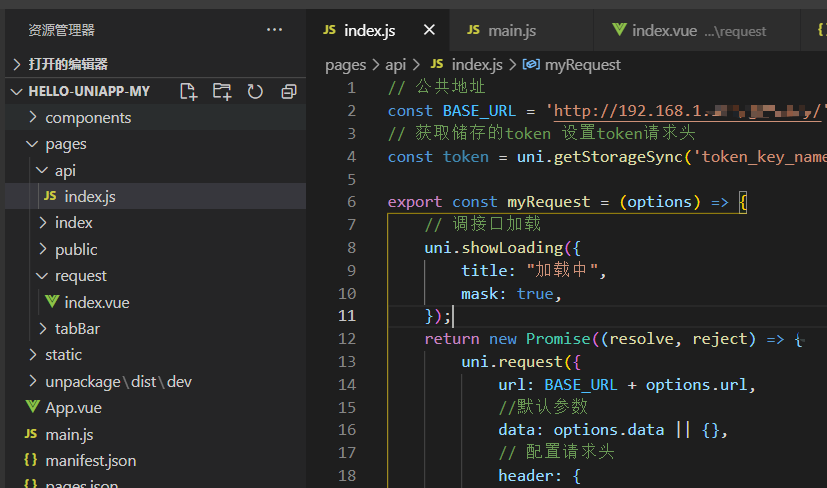Collapse the request folder
Viewport: 827px width, 488px height.
coord(42,275)
